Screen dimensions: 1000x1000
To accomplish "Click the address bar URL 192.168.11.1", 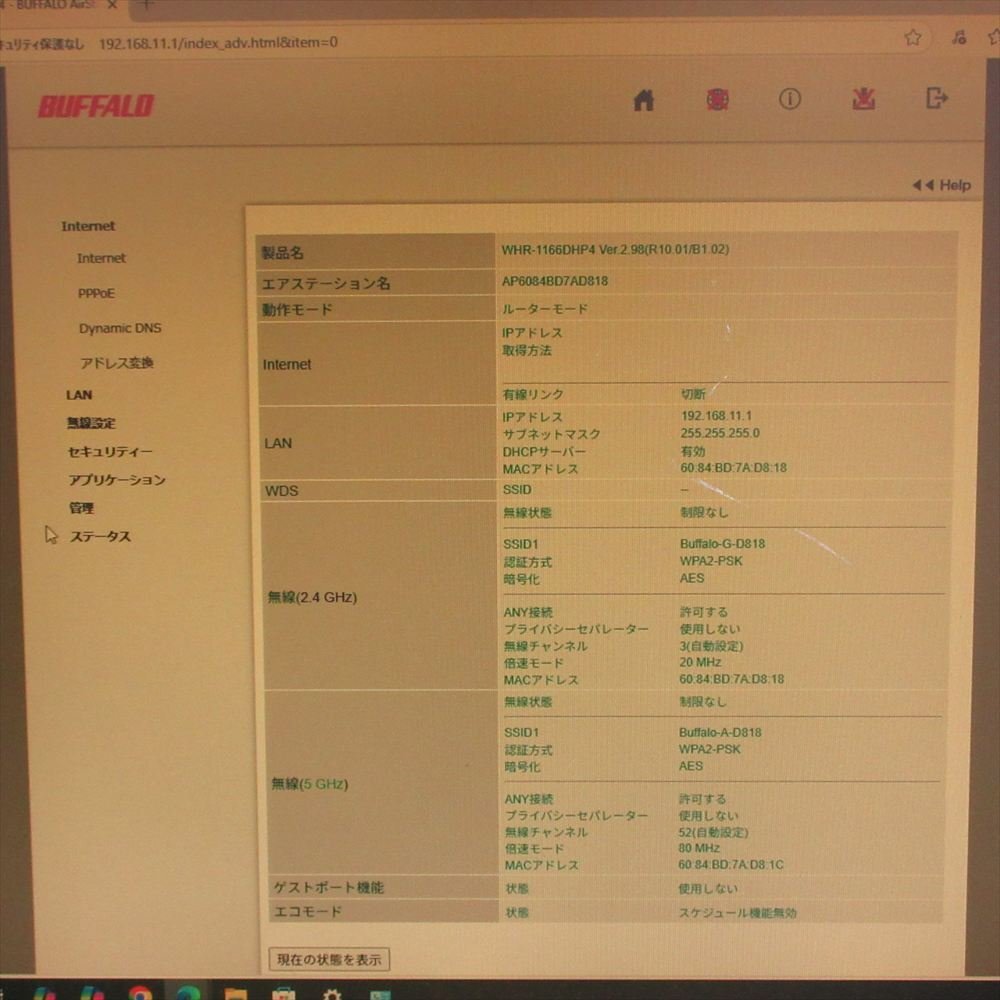I will pyautogui.click(x=218, y=43).
